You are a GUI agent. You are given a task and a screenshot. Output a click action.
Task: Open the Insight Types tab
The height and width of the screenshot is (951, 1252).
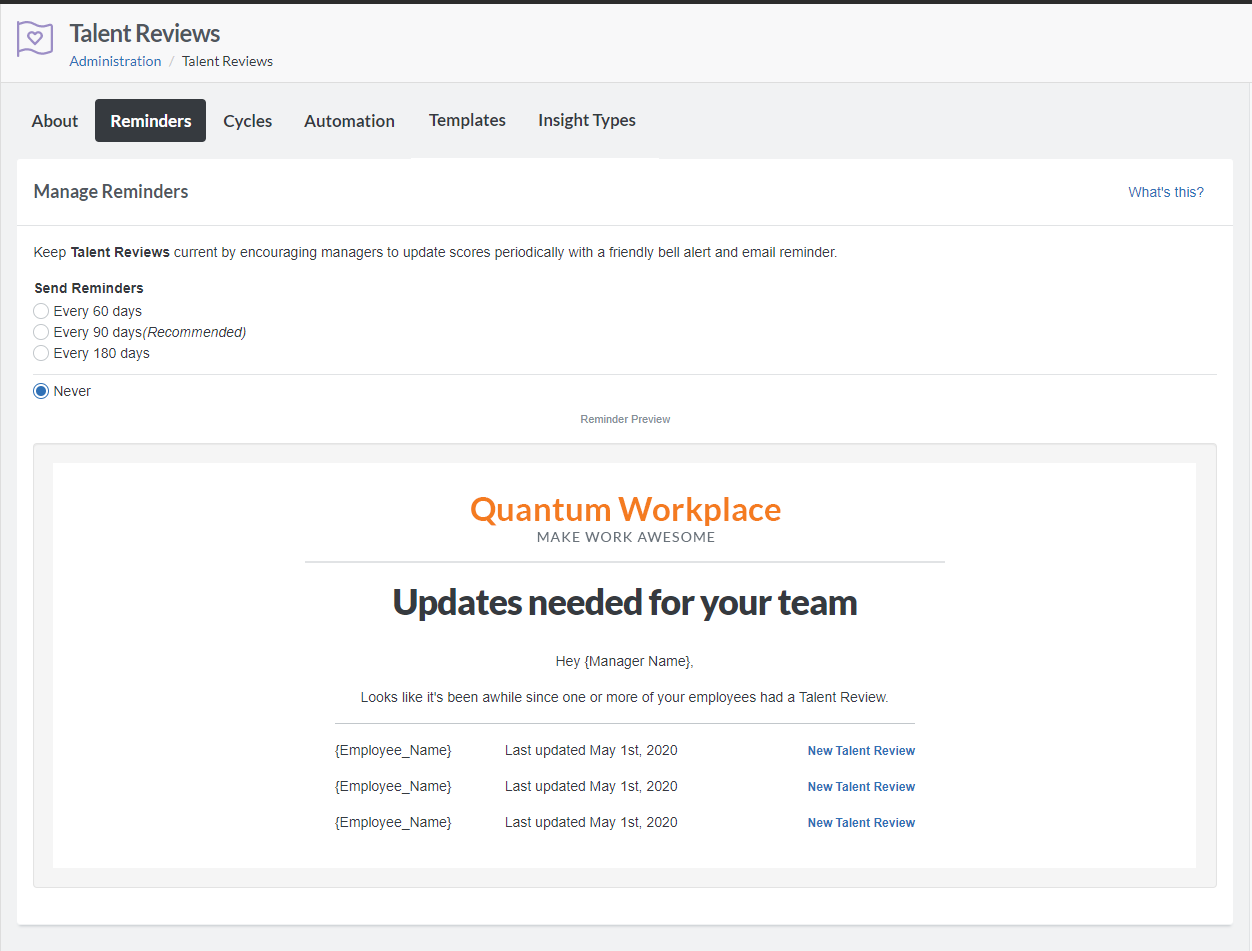[587, 120]
